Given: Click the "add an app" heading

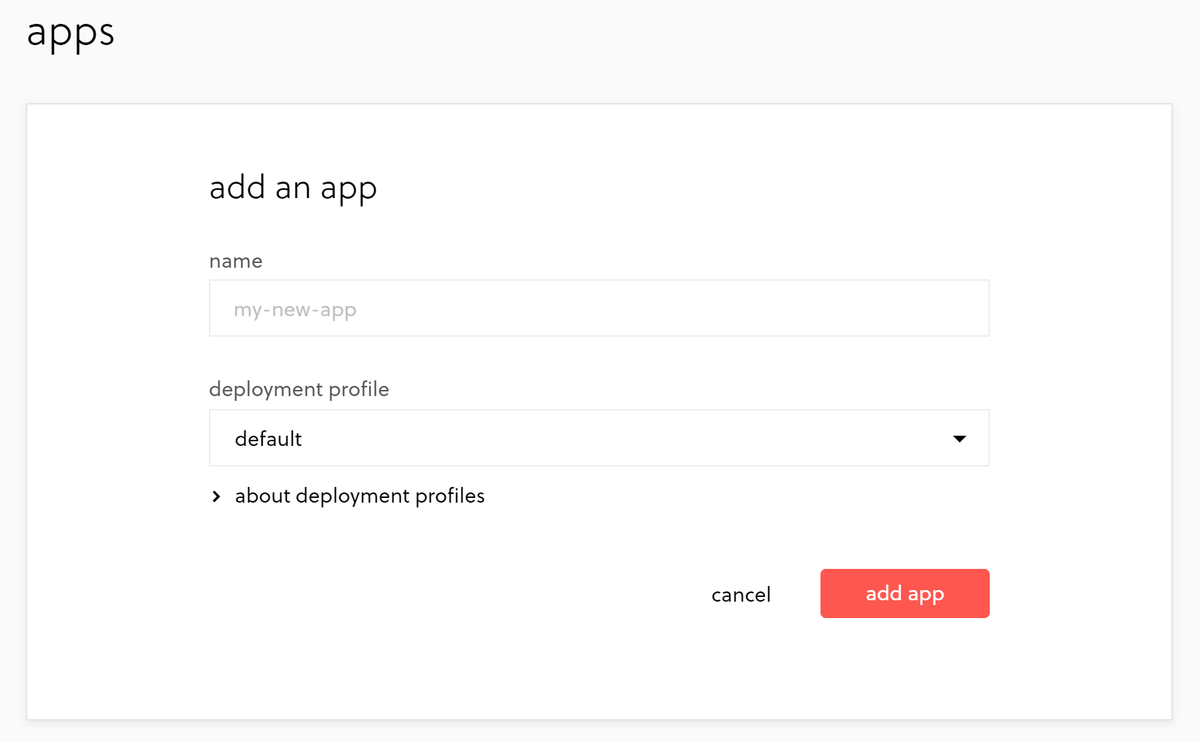Looking at the screenshot, I should click(x=293, y=188).
